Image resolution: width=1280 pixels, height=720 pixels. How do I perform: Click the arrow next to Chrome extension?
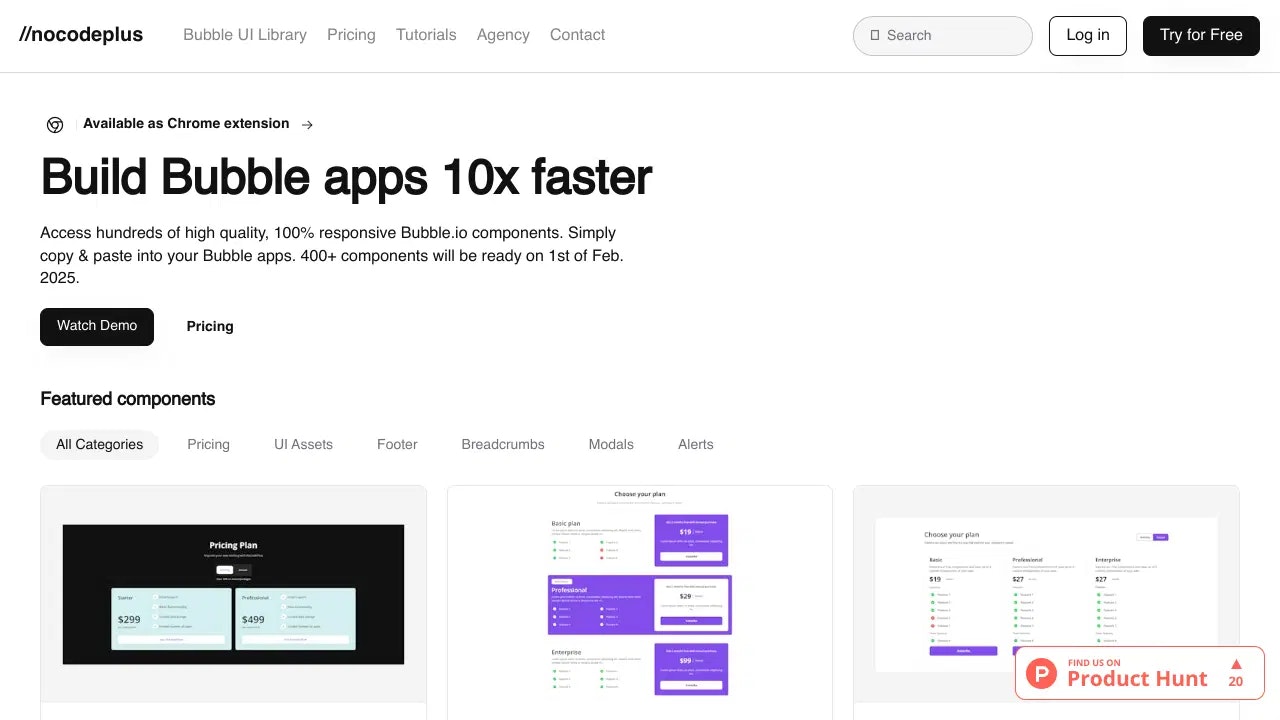[x=307, y=125]
